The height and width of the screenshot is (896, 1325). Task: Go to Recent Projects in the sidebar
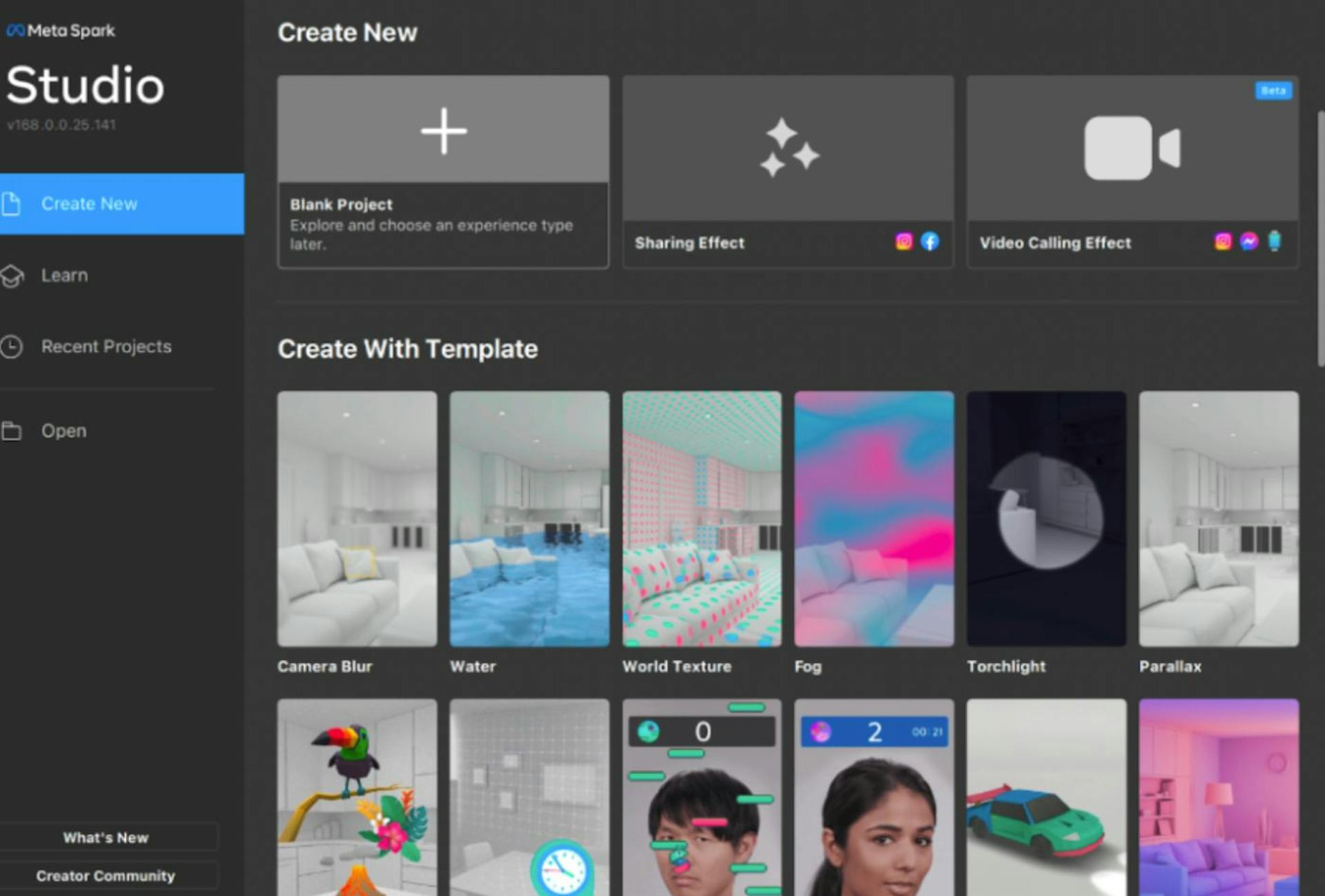(106, 347)
